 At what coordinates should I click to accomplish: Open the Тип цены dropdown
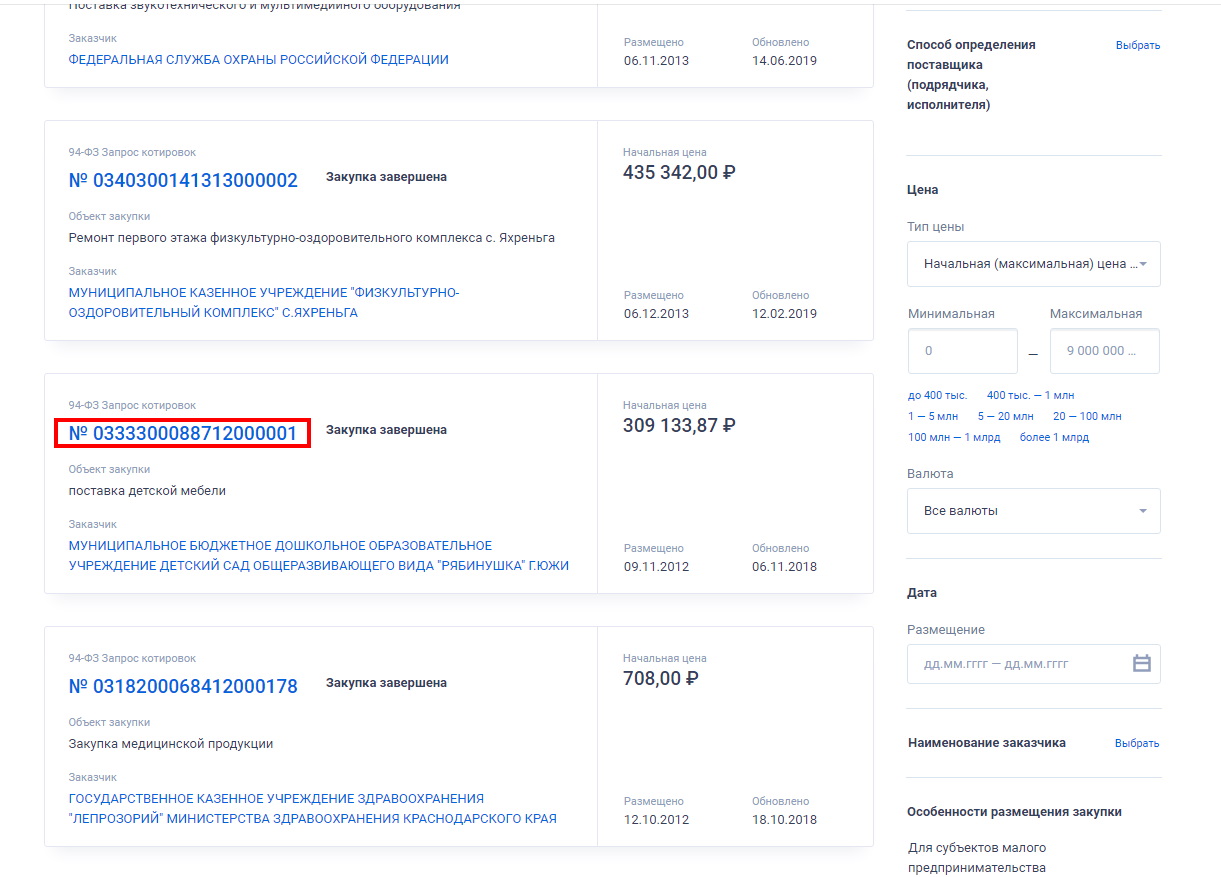click(1033, 264)
